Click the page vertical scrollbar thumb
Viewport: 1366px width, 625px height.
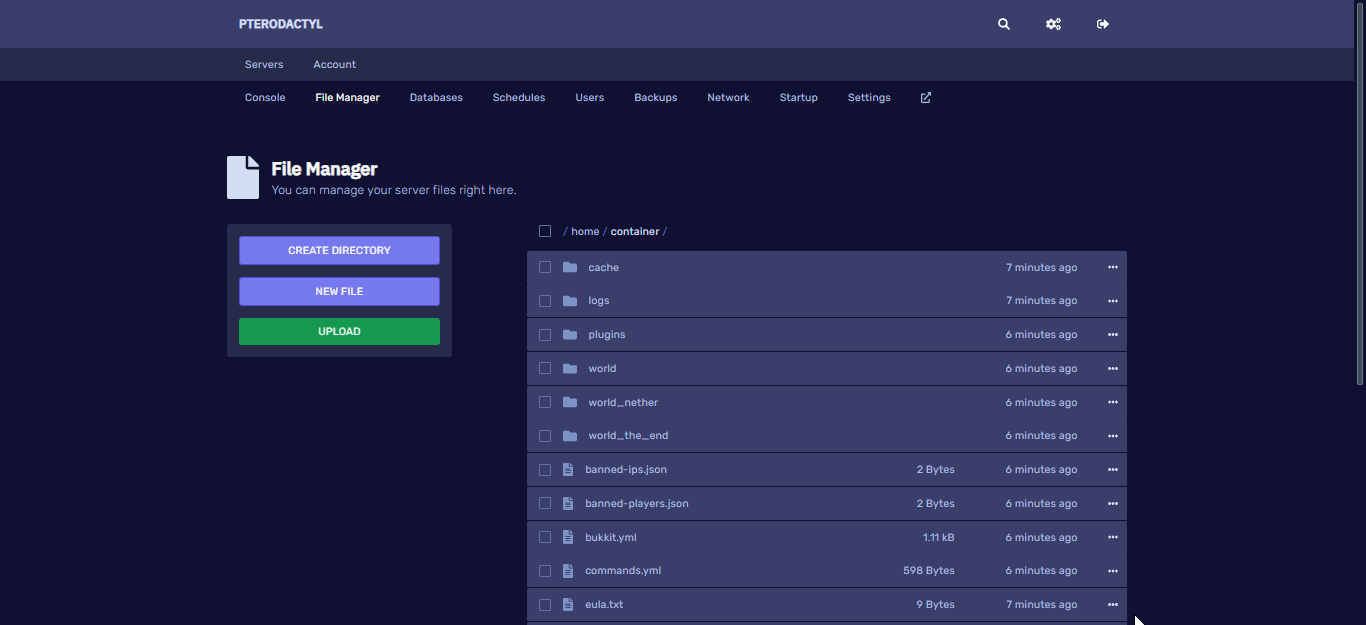1360,190
